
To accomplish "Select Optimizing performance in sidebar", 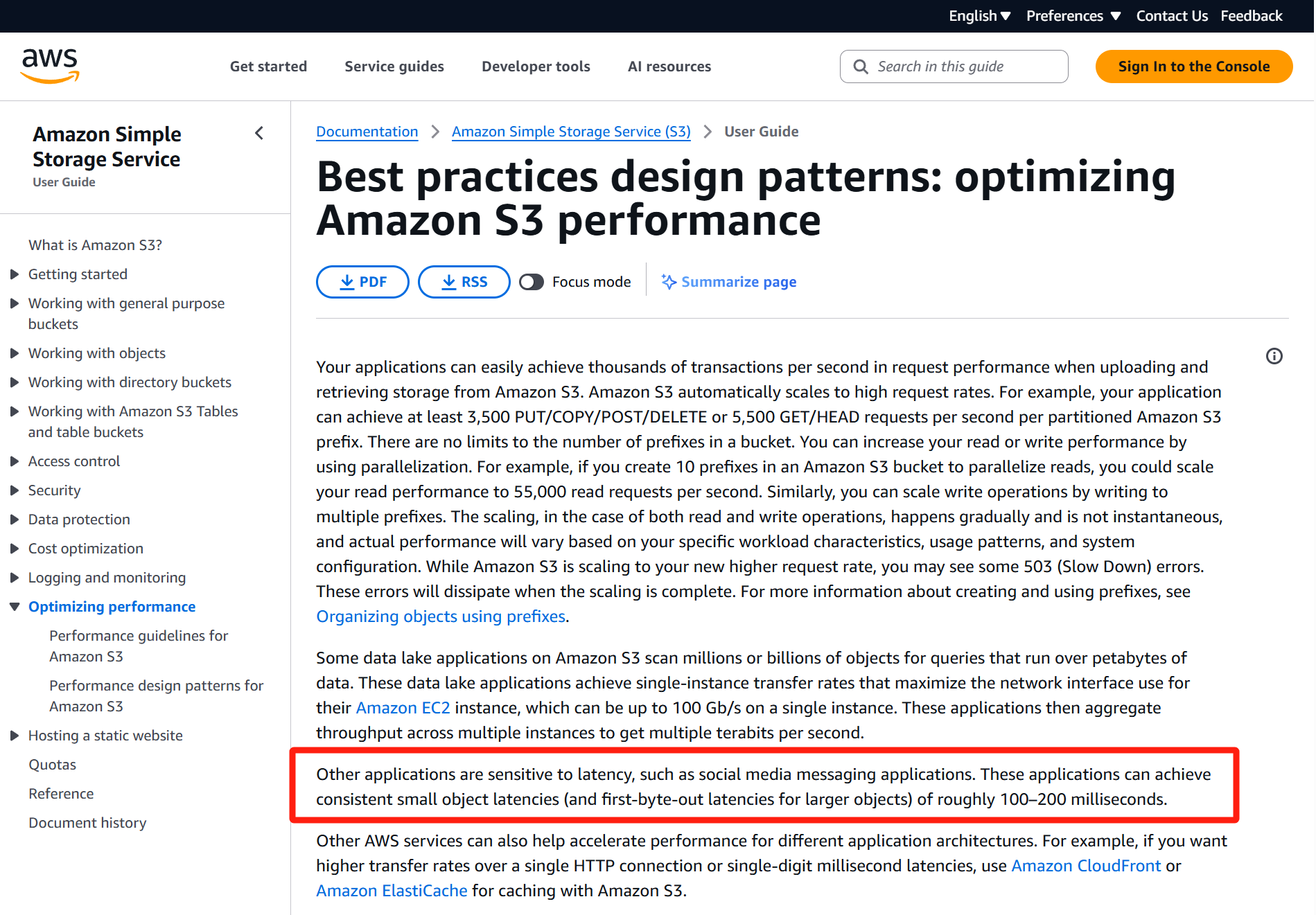I will [x=112, y=607].
